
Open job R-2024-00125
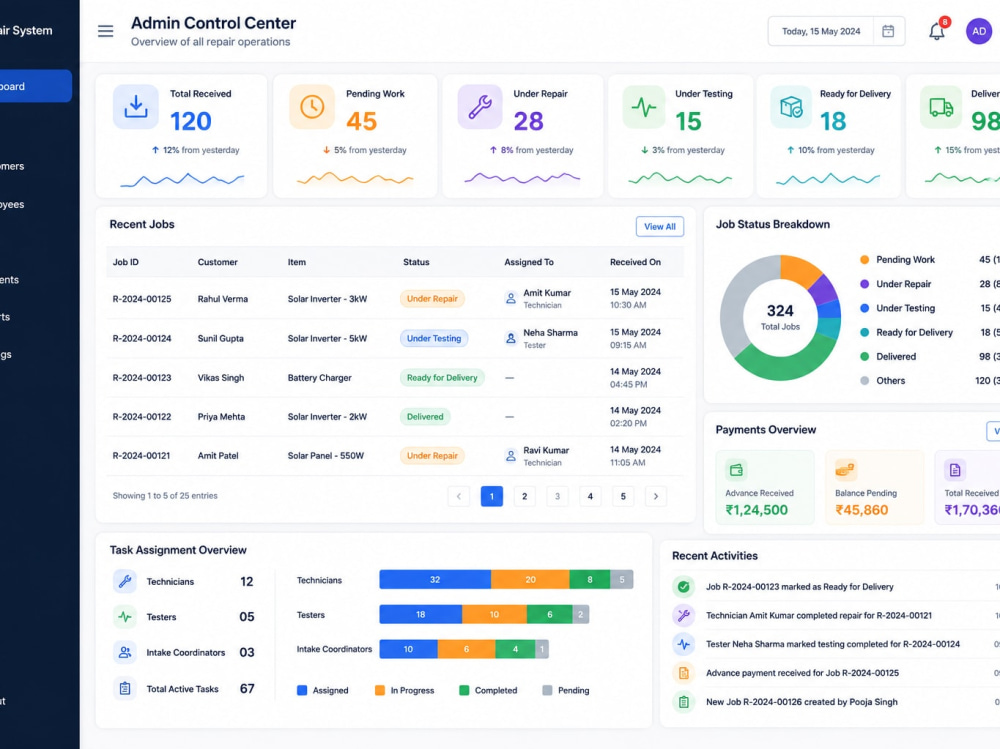(142, 299)
